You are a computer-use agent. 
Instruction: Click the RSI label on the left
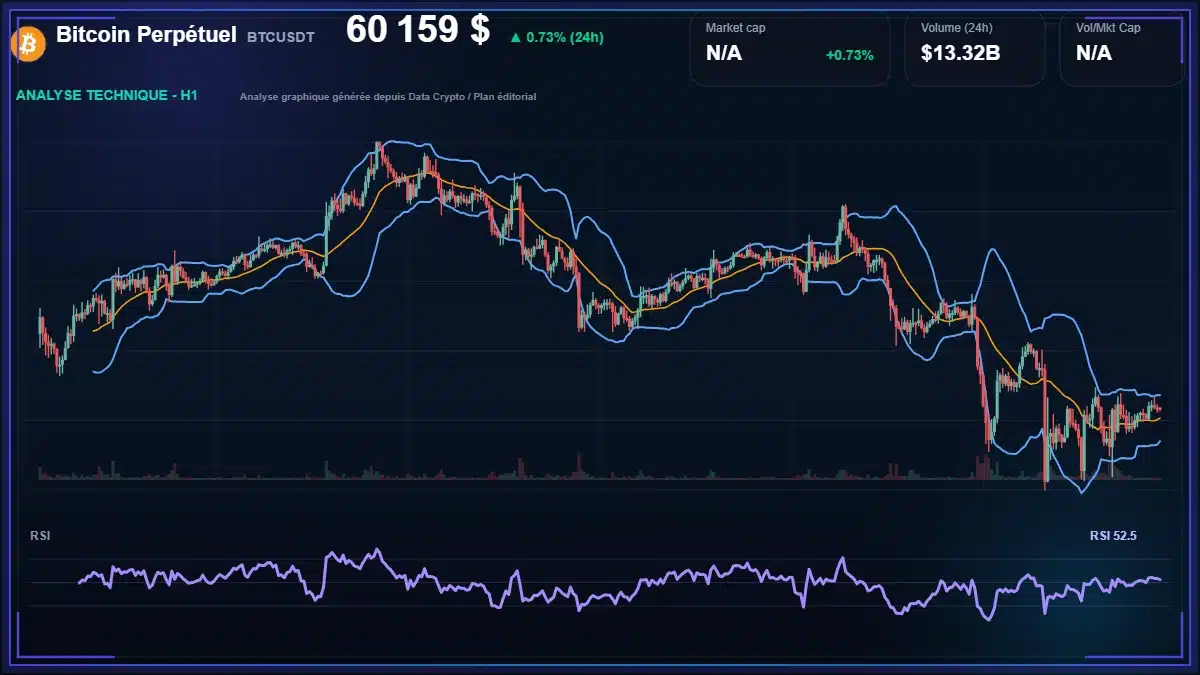[x=40, y=536]
